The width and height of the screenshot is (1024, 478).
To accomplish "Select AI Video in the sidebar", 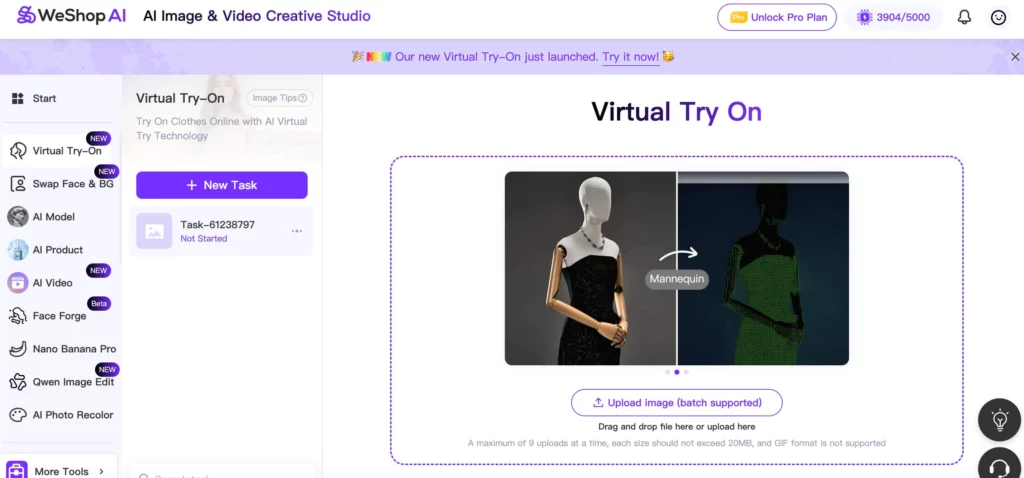I will (52, 283).
